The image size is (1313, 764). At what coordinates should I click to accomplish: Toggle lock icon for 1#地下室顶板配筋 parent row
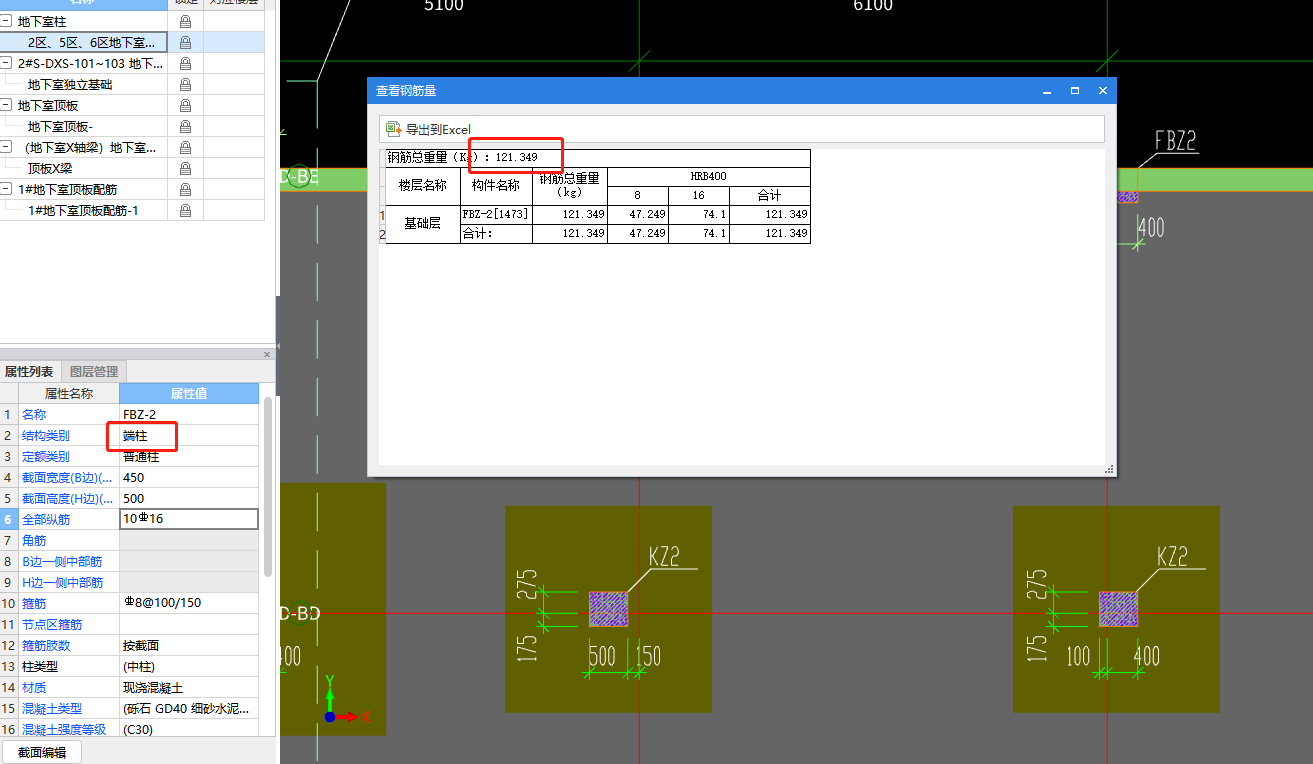[x=185, y=189]
